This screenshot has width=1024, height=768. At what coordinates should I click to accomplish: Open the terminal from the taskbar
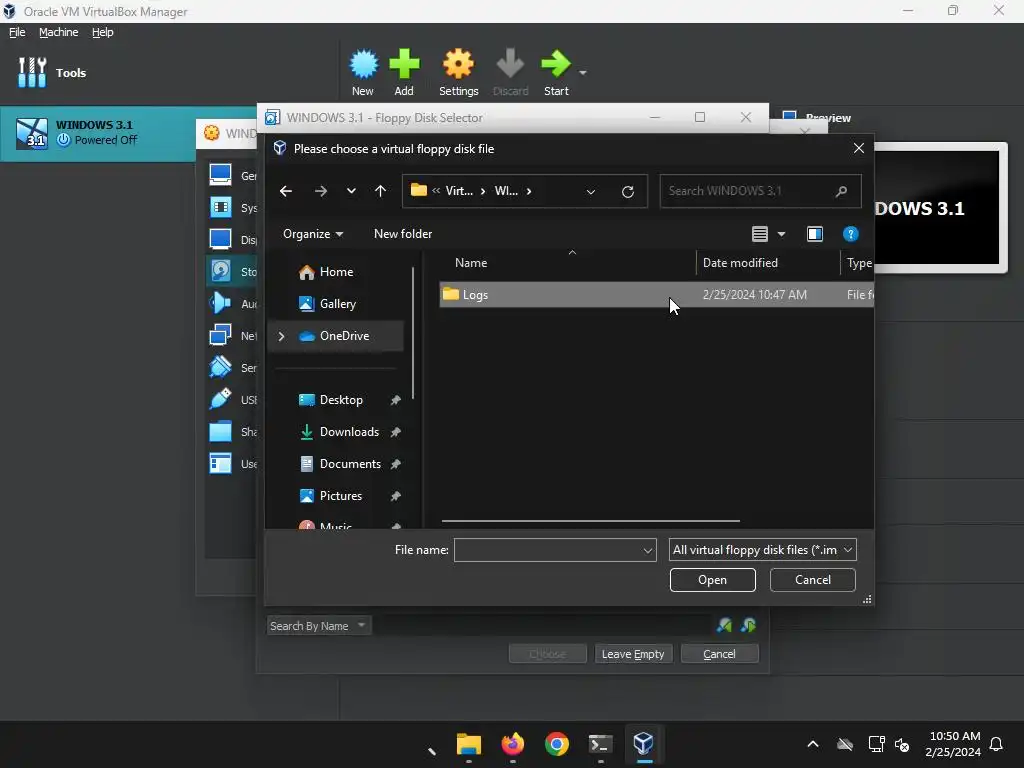click(x=600, y=744)
